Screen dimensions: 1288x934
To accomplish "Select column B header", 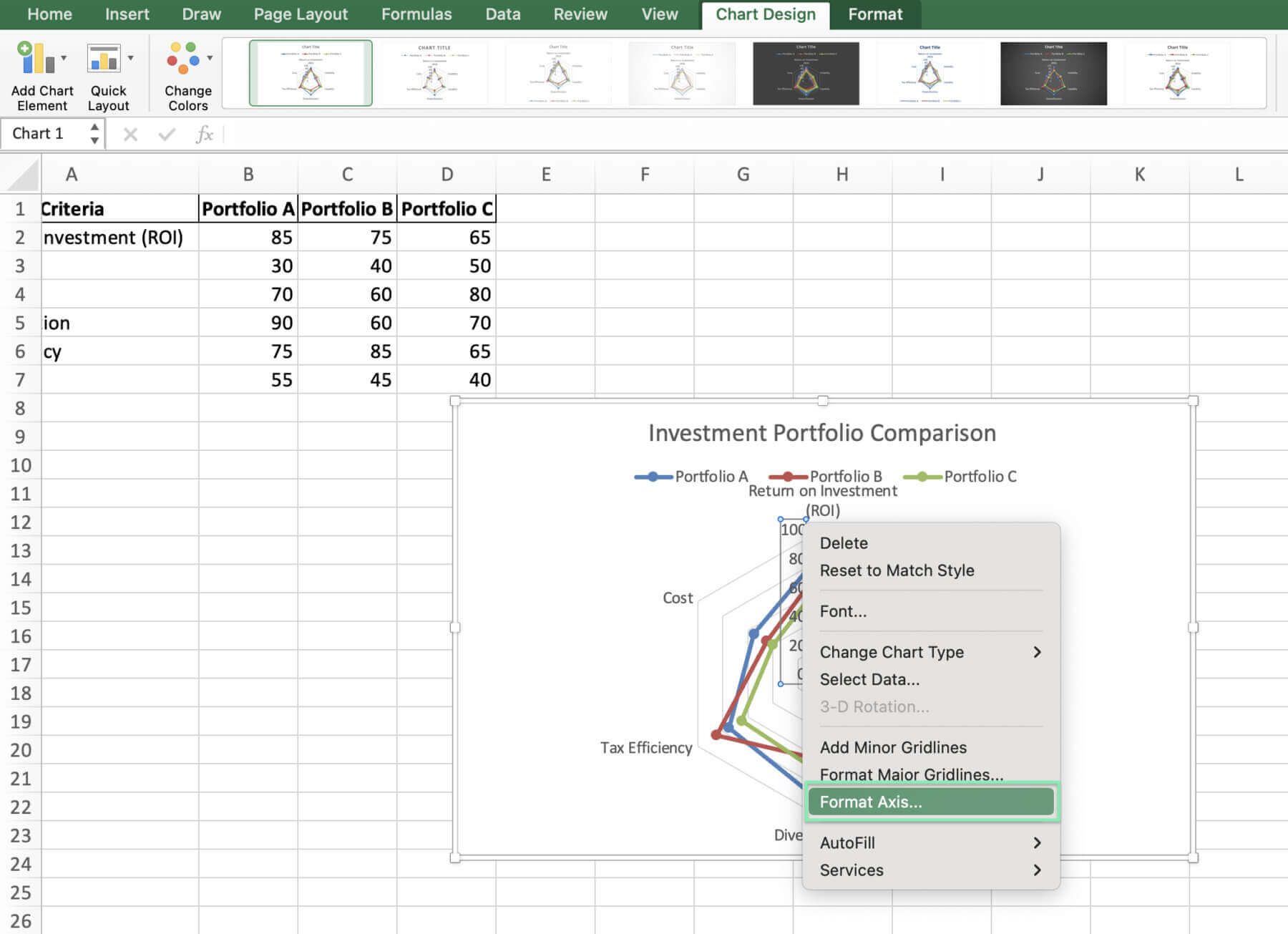I will (248, 175).
